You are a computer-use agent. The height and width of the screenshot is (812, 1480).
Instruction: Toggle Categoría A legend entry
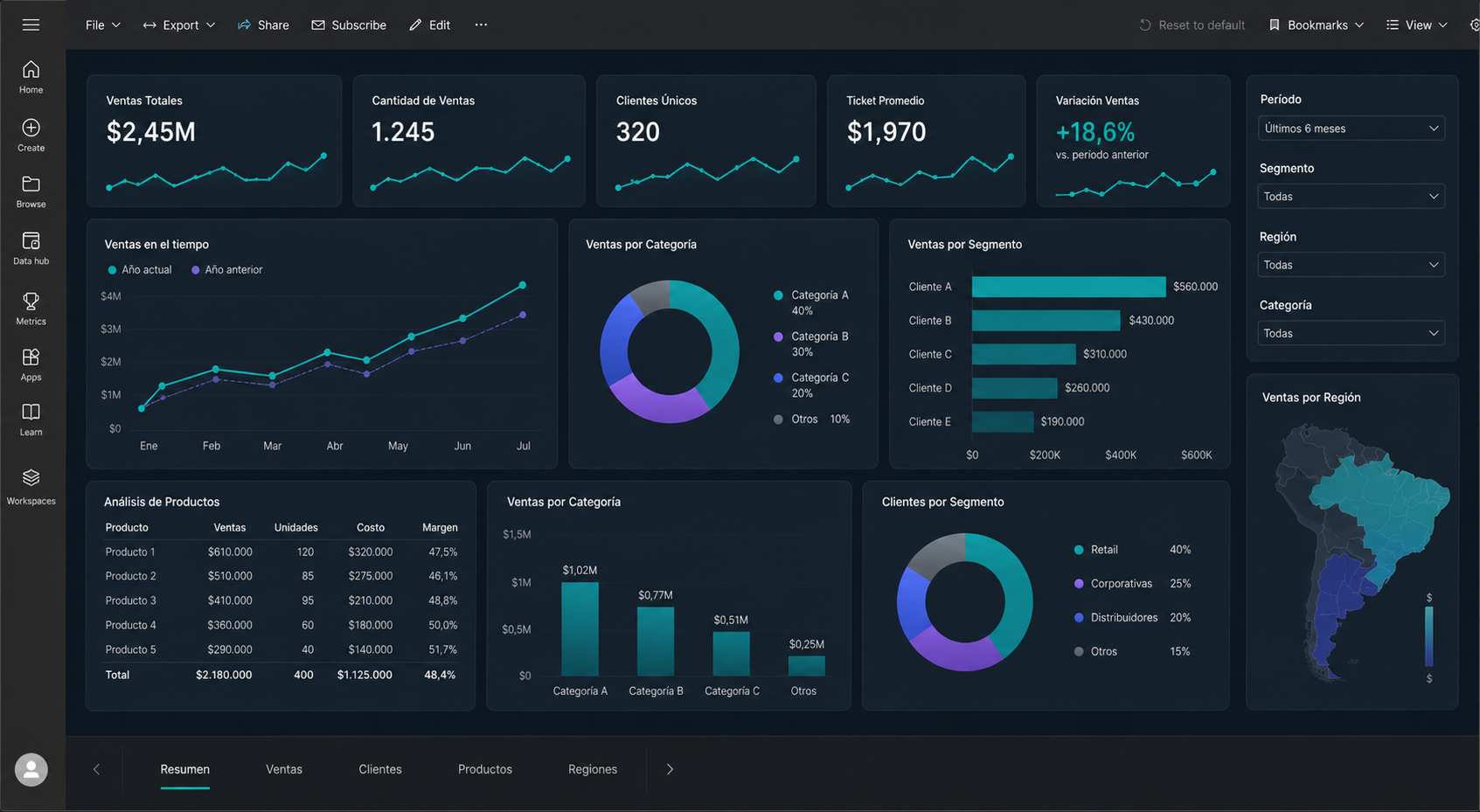811,302
